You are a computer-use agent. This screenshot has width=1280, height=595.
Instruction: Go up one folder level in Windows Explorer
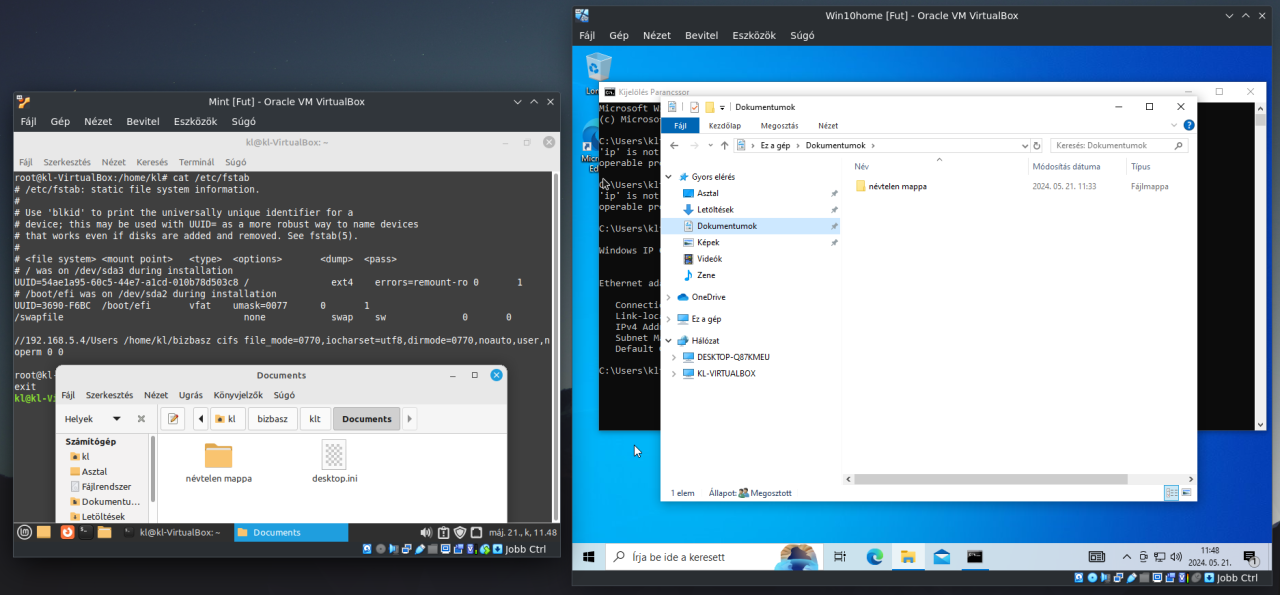click(x=724, y=145)
